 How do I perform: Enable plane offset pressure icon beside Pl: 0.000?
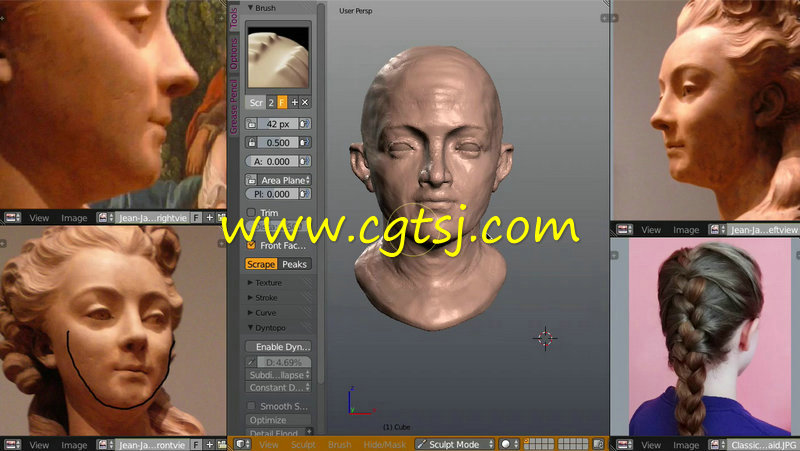point(305,194)
